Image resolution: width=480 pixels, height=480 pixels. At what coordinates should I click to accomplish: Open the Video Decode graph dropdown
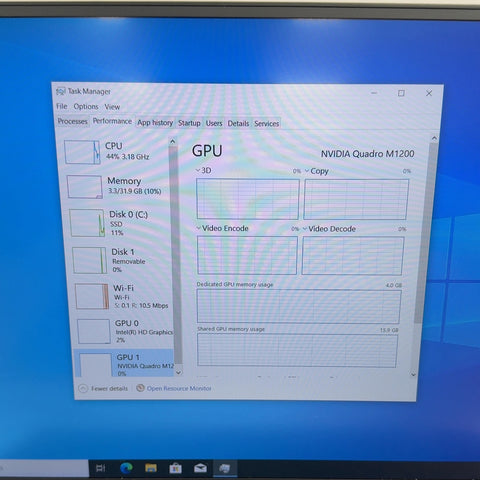[x=305, y=229]
